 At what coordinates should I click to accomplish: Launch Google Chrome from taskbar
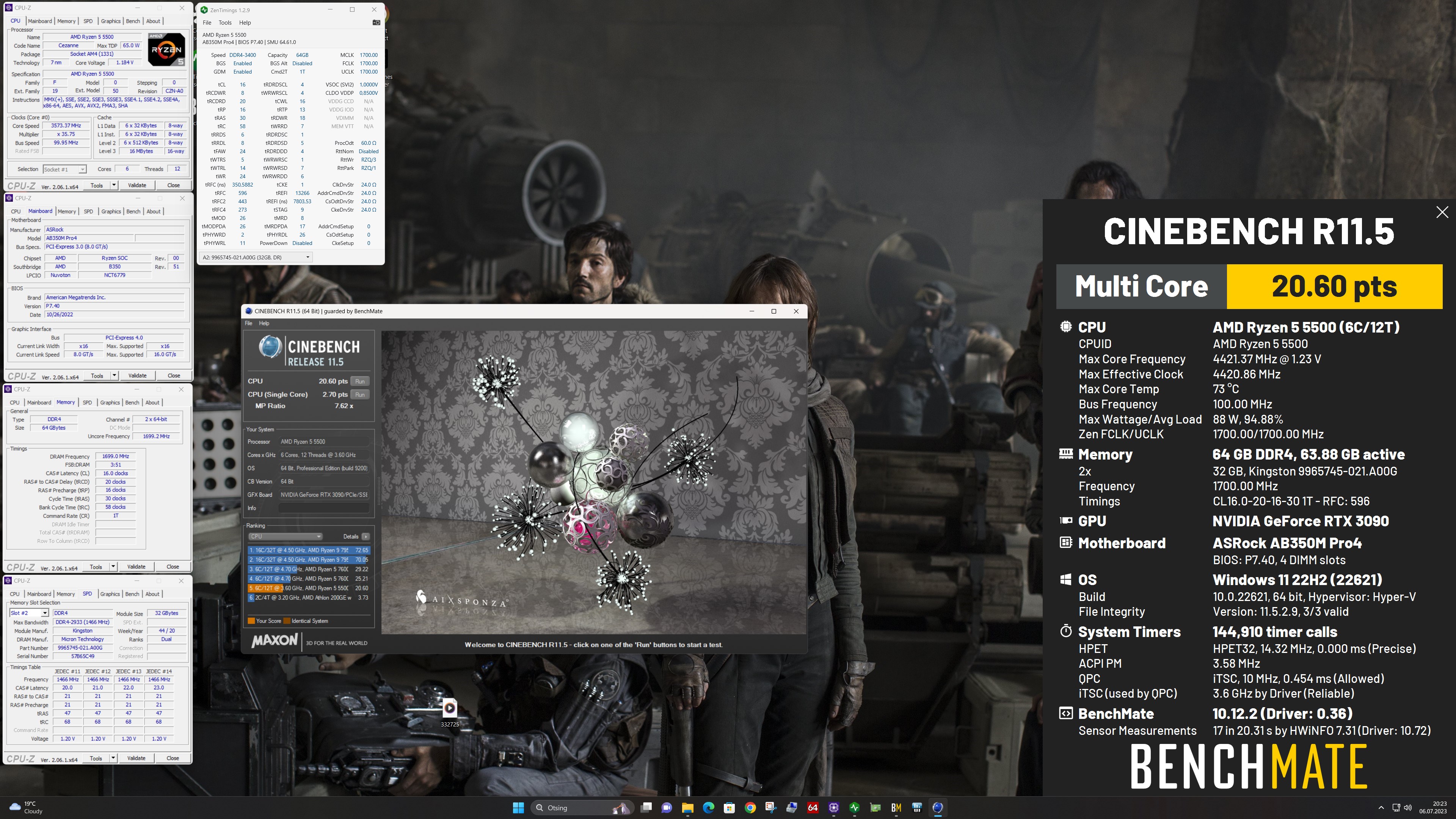pos(750,808)
